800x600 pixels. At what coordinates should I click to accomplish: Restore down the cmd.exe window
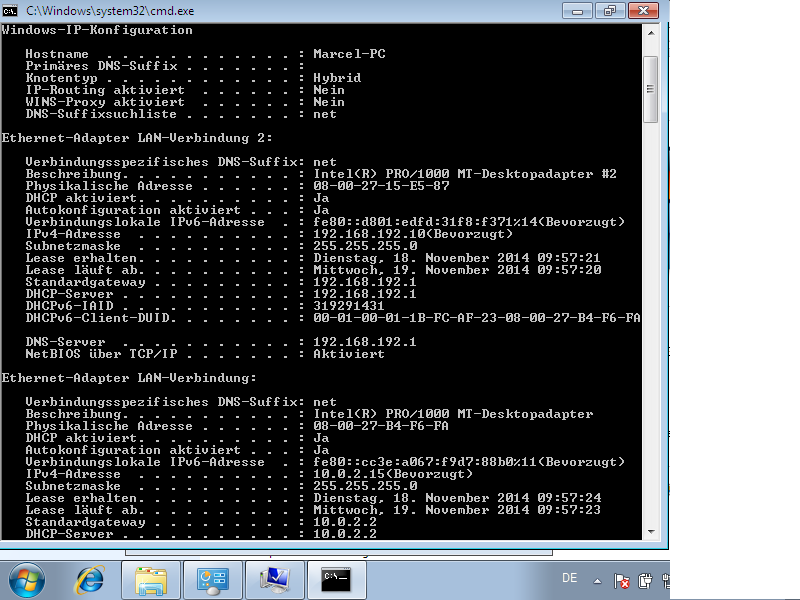click(x=610, y=11)
